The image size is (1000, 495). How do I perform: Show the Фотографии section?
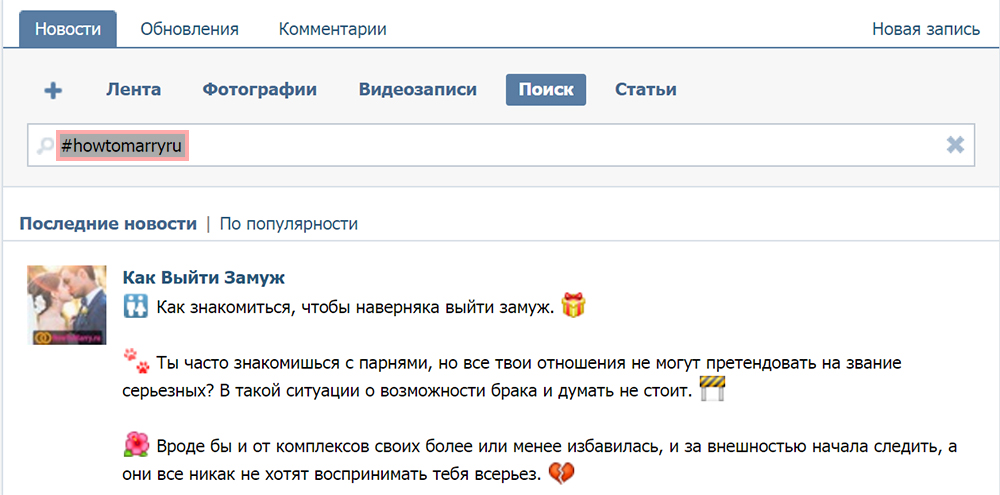coord(259,89)
